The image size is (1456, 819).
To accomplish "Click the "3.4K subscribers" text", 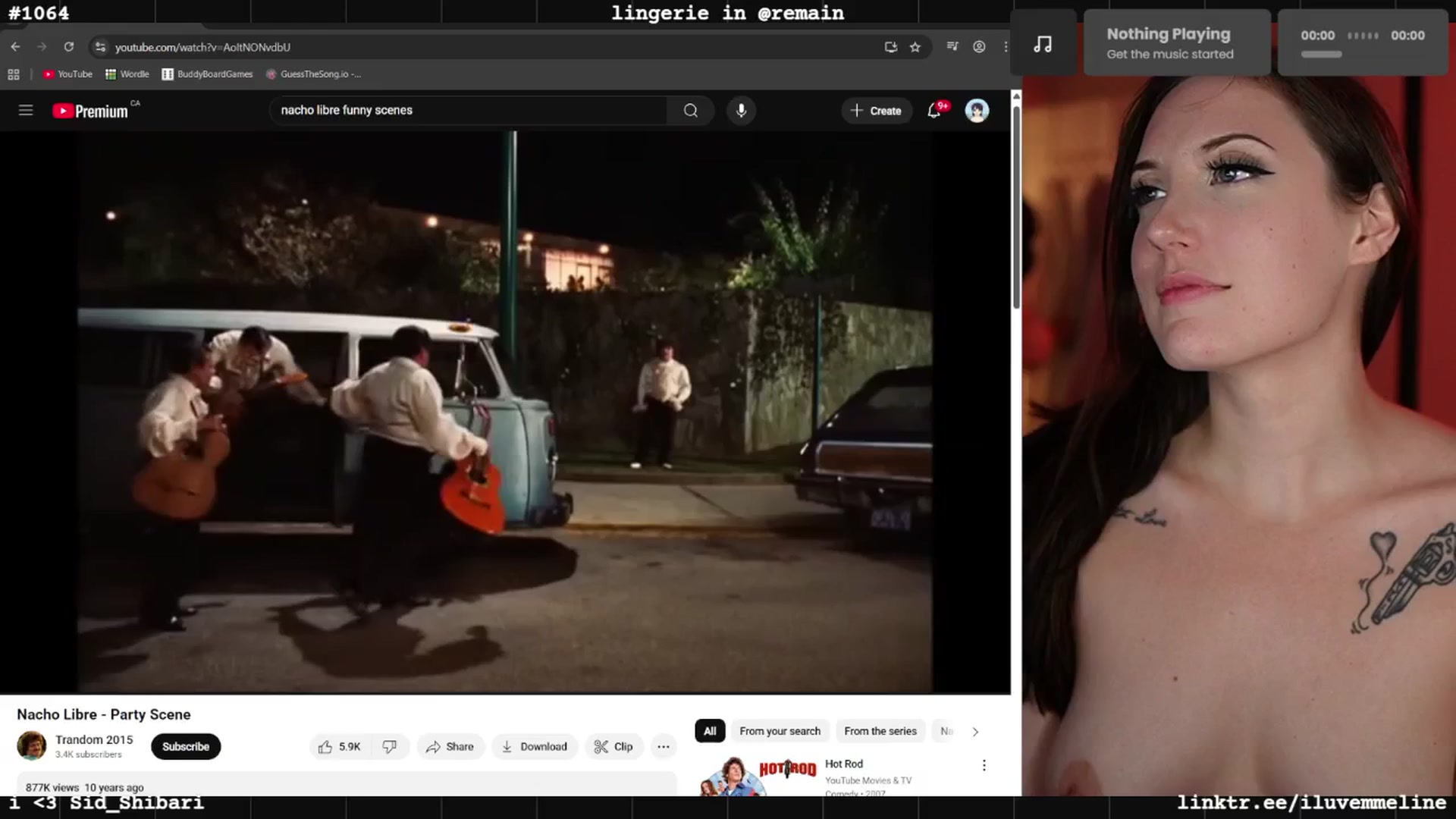I will tap(88, 755).
